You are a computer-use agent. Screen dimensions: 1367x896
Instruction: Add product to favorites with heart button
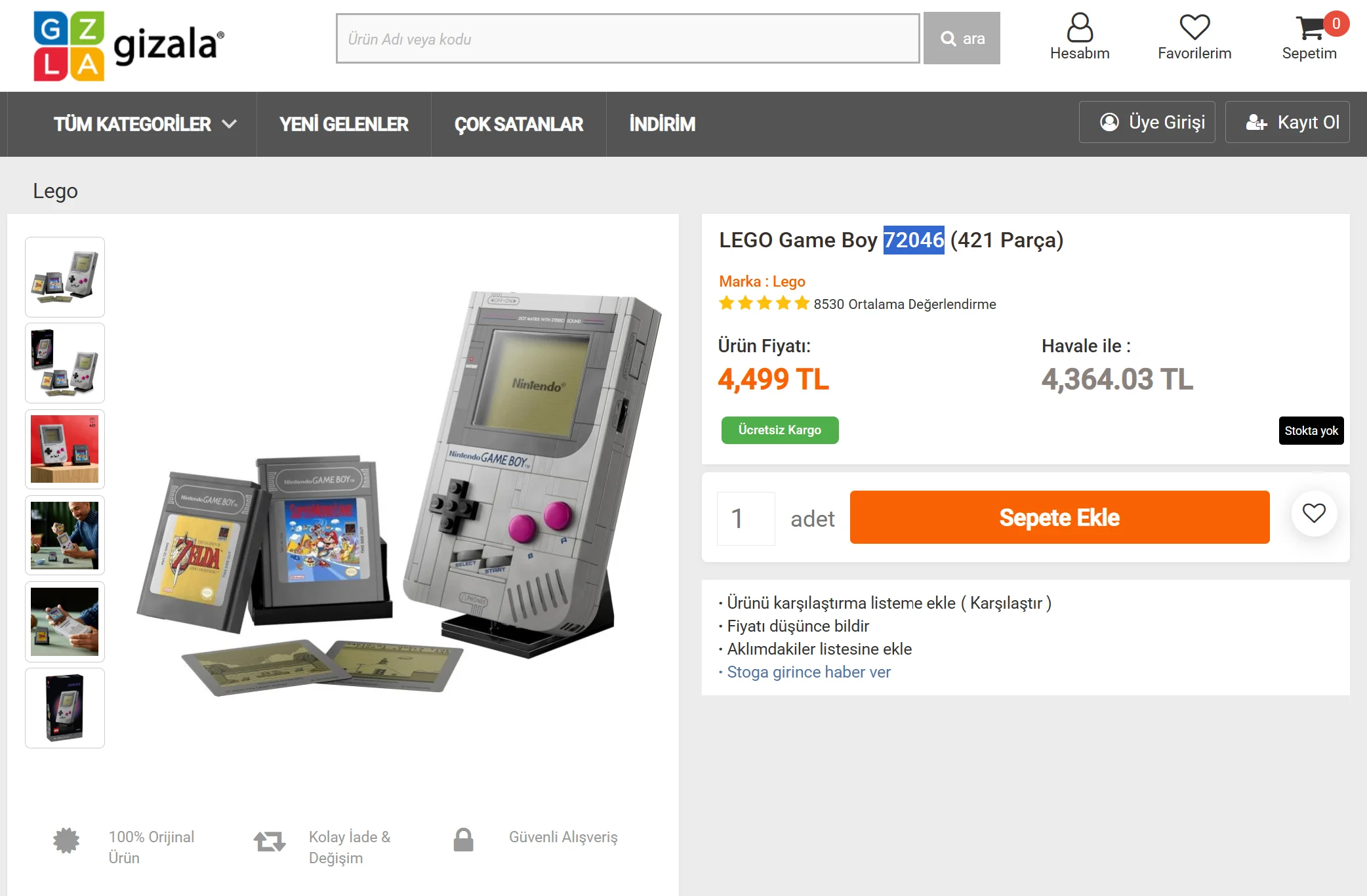pyautogui.click(x=1314, y=514)
